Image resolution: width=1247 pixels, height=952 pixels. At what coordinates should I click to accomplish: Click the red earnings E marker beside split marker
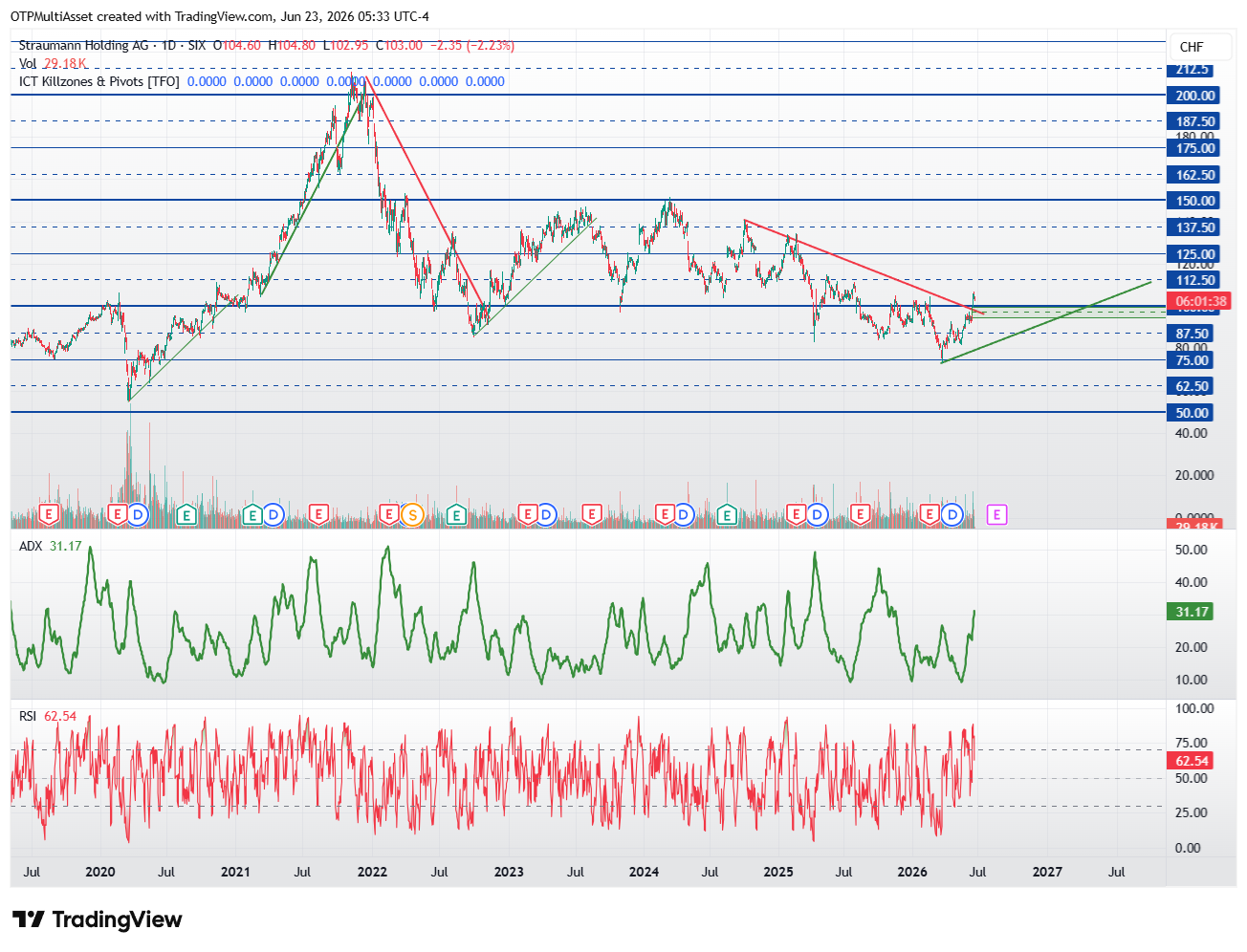[x=388, y=514]
